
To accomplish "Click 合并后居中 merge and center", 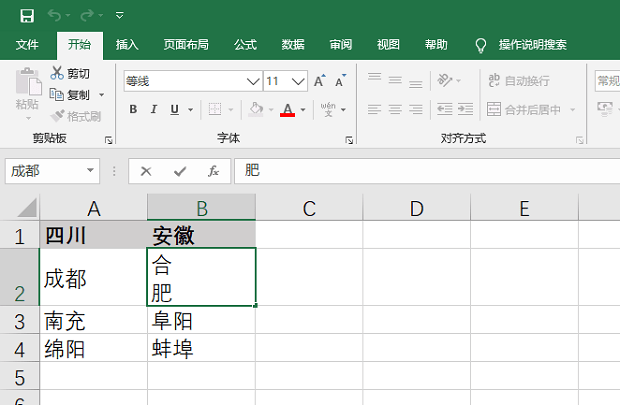I will (x=524, y=109).
